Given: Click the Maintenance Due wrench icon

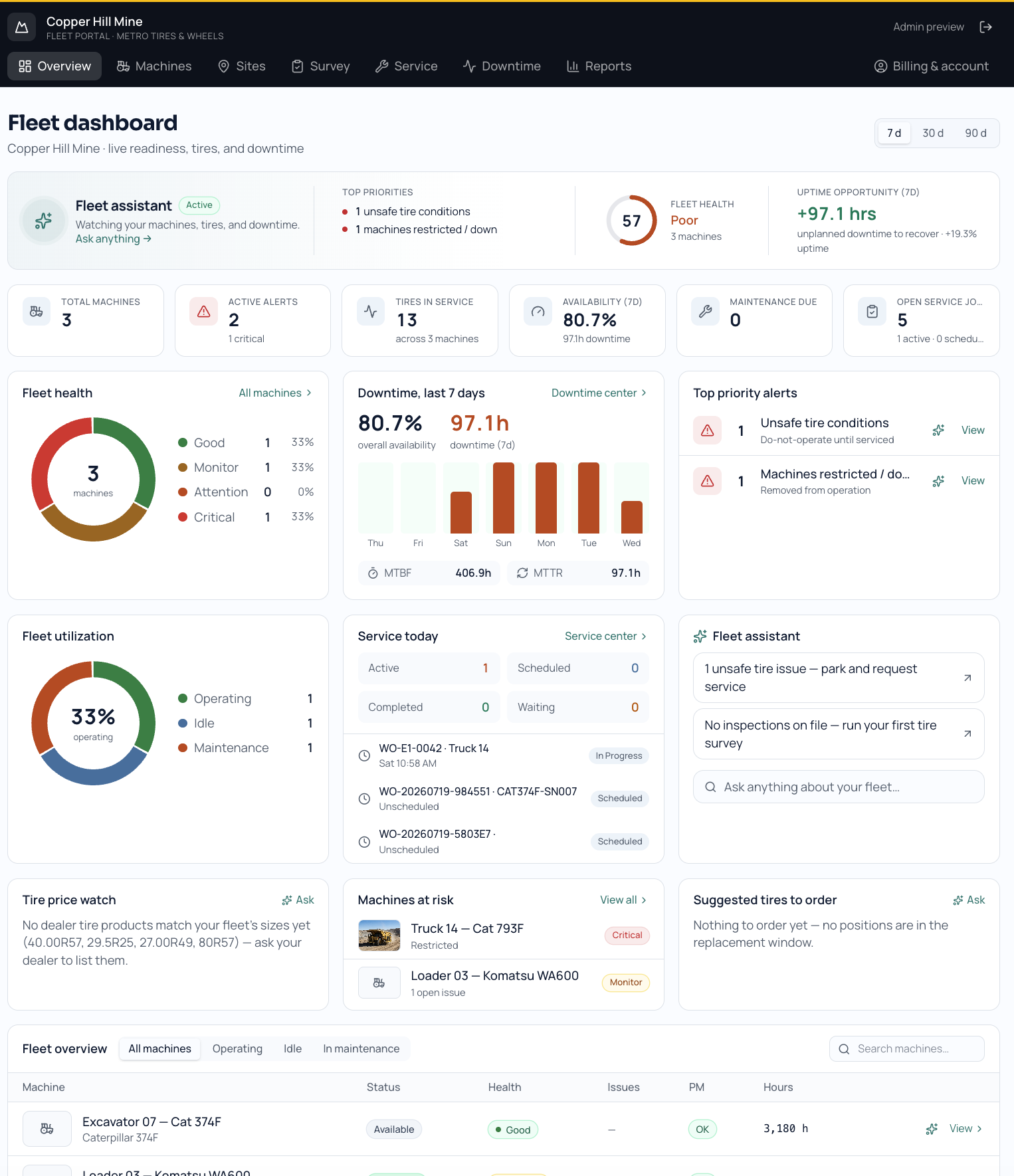Looking at the screenshot, I should [x=705, y=311].
